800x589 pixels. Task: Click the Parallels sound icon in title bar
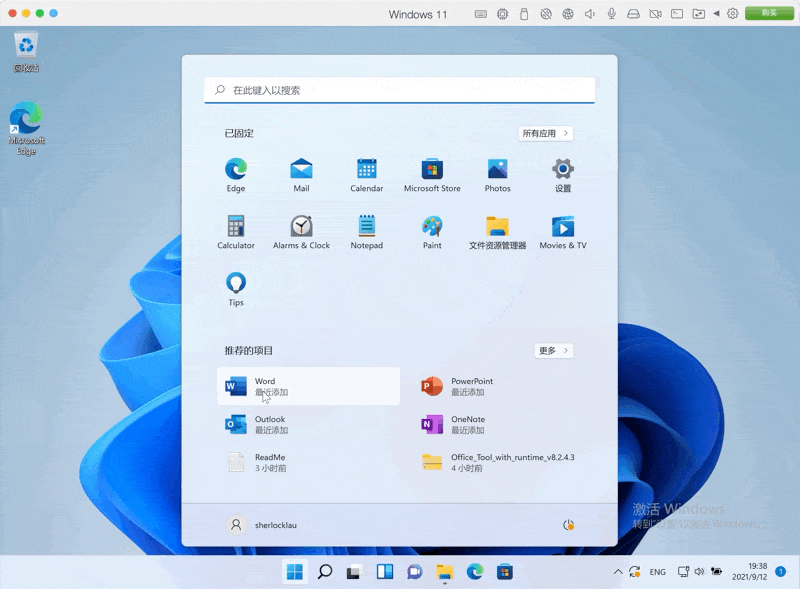coord(589,14)
